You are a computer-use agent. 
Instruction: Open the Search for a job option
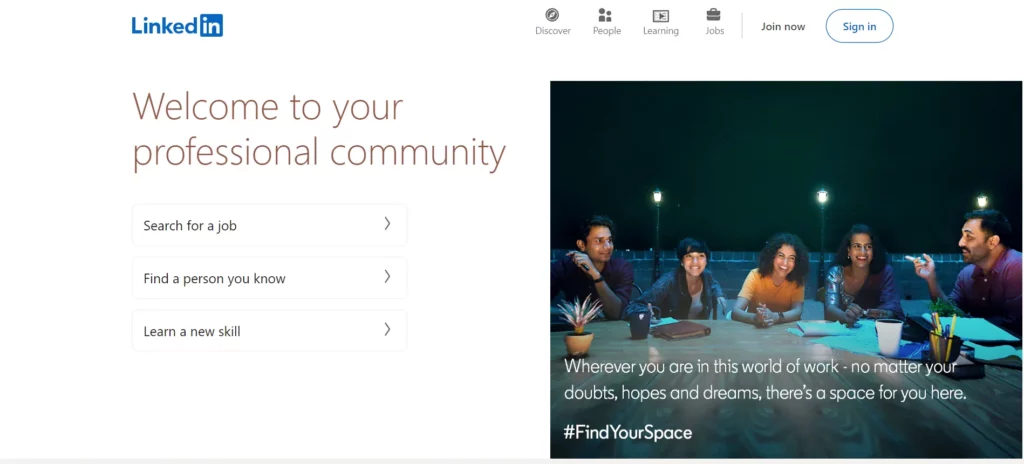[270, 225]
